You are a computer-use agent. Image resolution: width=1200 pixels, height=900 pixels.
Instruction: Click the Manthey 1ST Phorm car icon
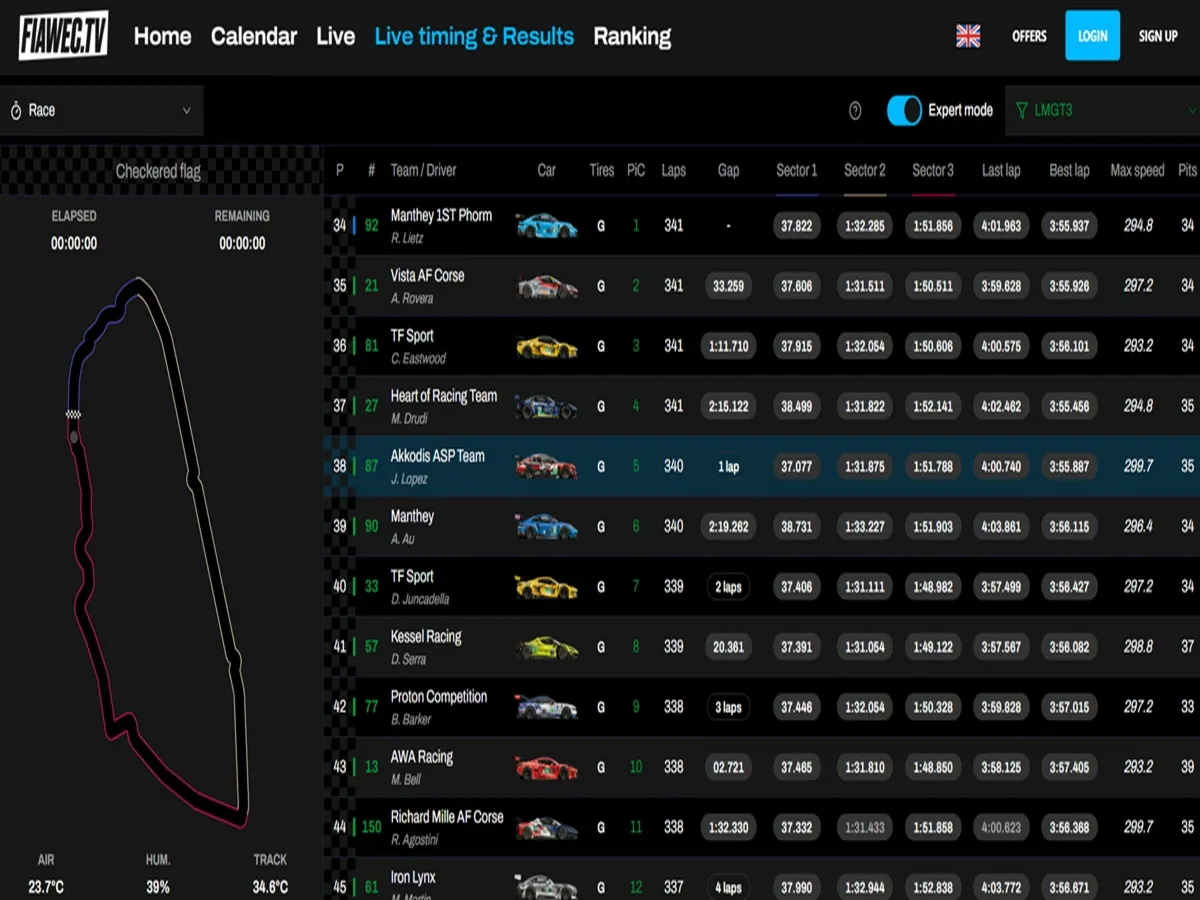(x=546, y=226)
